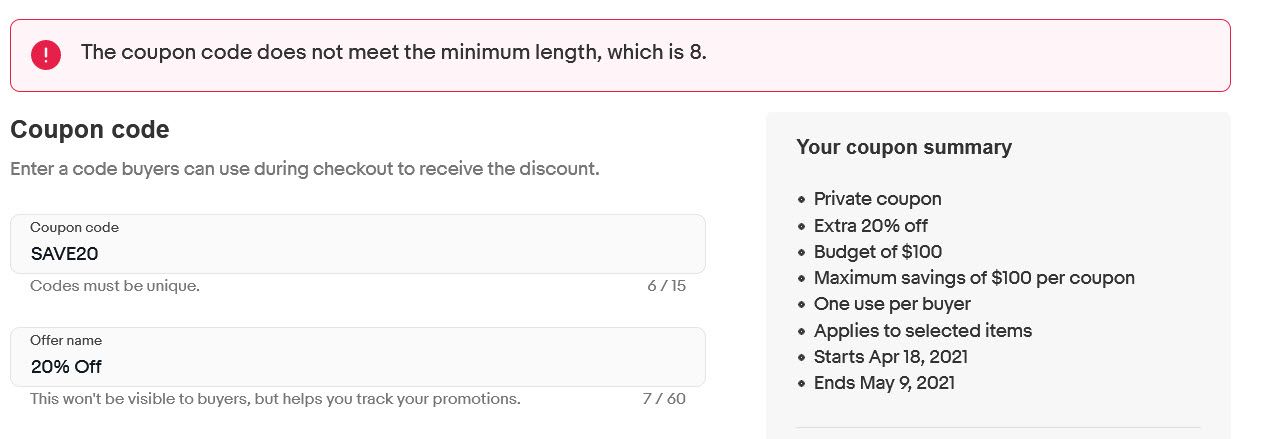Click 'Applies to selected items' in summary
Screen dimensions: 1261x439
(x=922, y=330)
